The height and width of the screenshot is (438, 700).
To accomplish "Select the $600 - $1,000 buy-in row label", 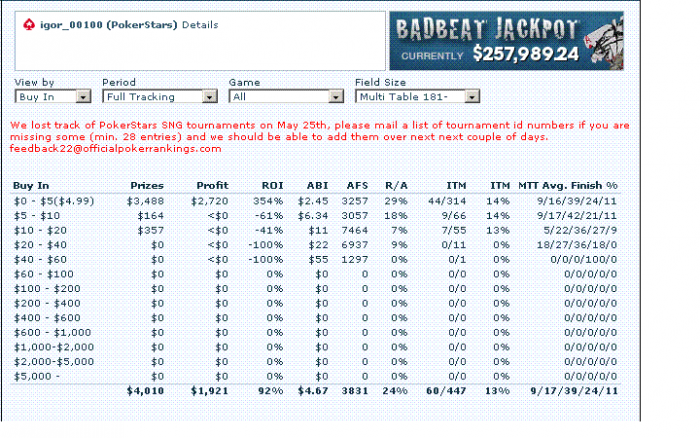I will (x=52, y=333).
